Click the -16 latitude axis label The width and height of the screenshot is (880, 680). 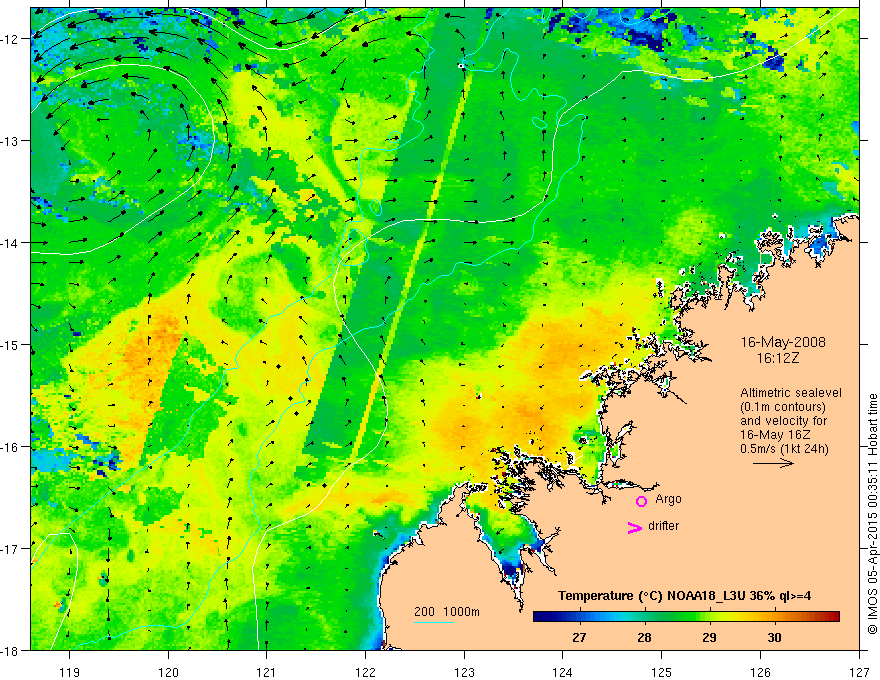click(x=11, y=447)
